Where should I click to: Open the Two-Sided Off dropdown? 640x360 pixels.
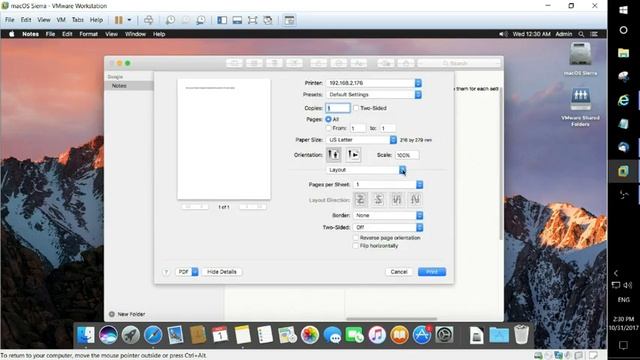click(388, 227)
